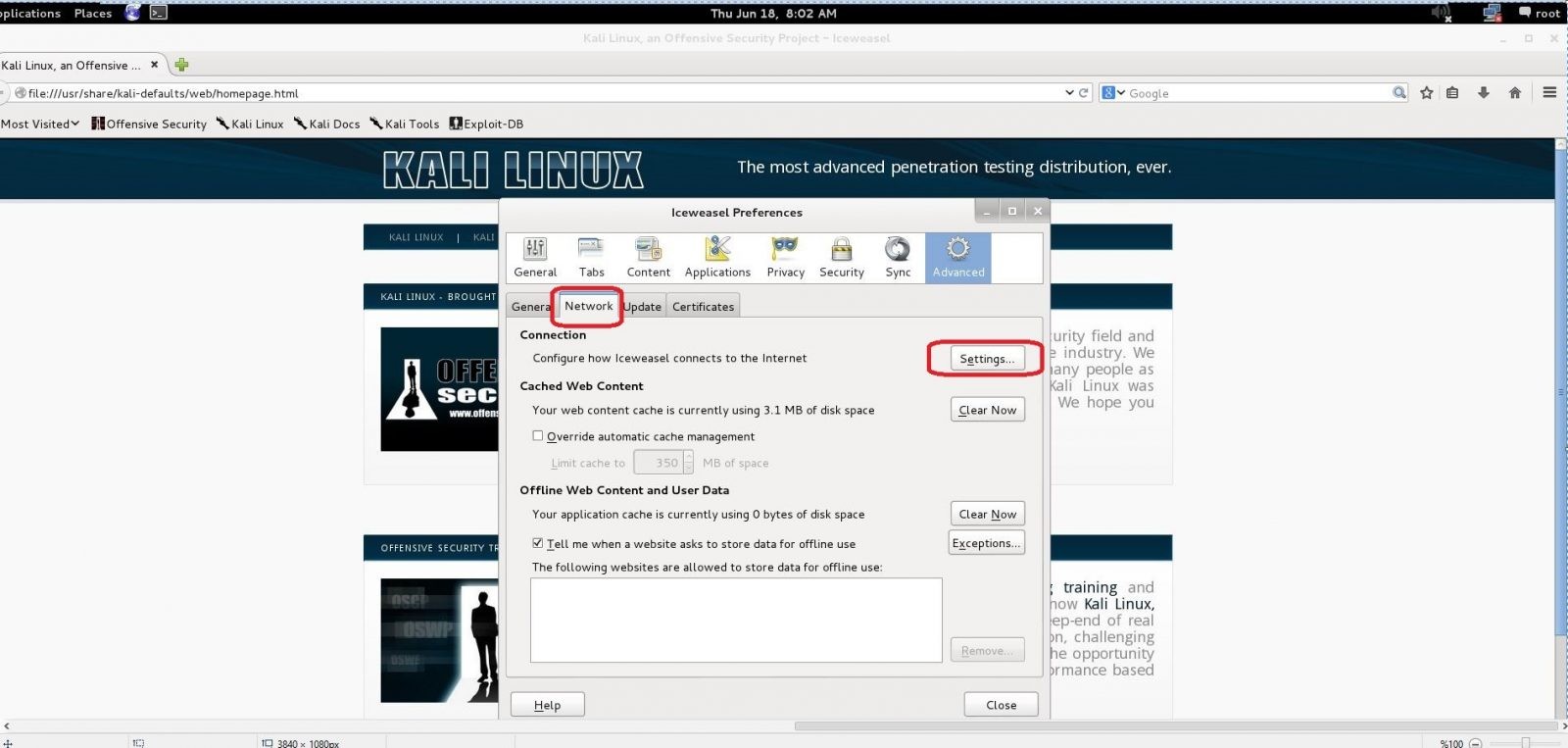The height and width of the screenshot is (748, 1568).
Task: Click the clock in top panel
Action: tap(773, 13)
